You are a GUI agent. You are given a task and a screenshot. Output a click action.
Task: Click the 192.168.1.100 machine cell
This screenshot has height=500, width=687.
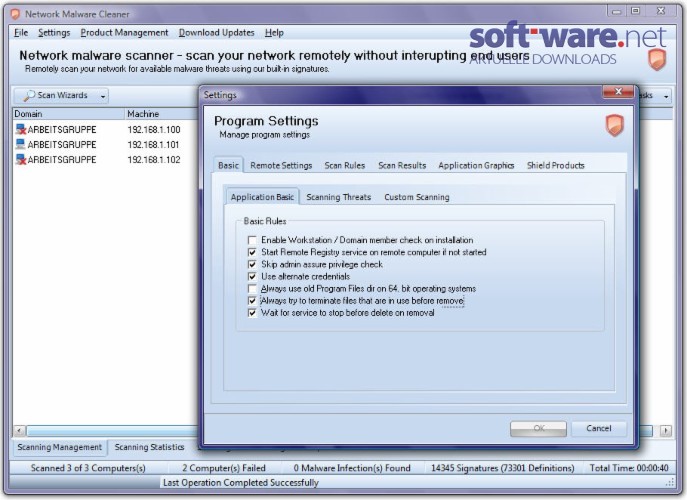154,130
